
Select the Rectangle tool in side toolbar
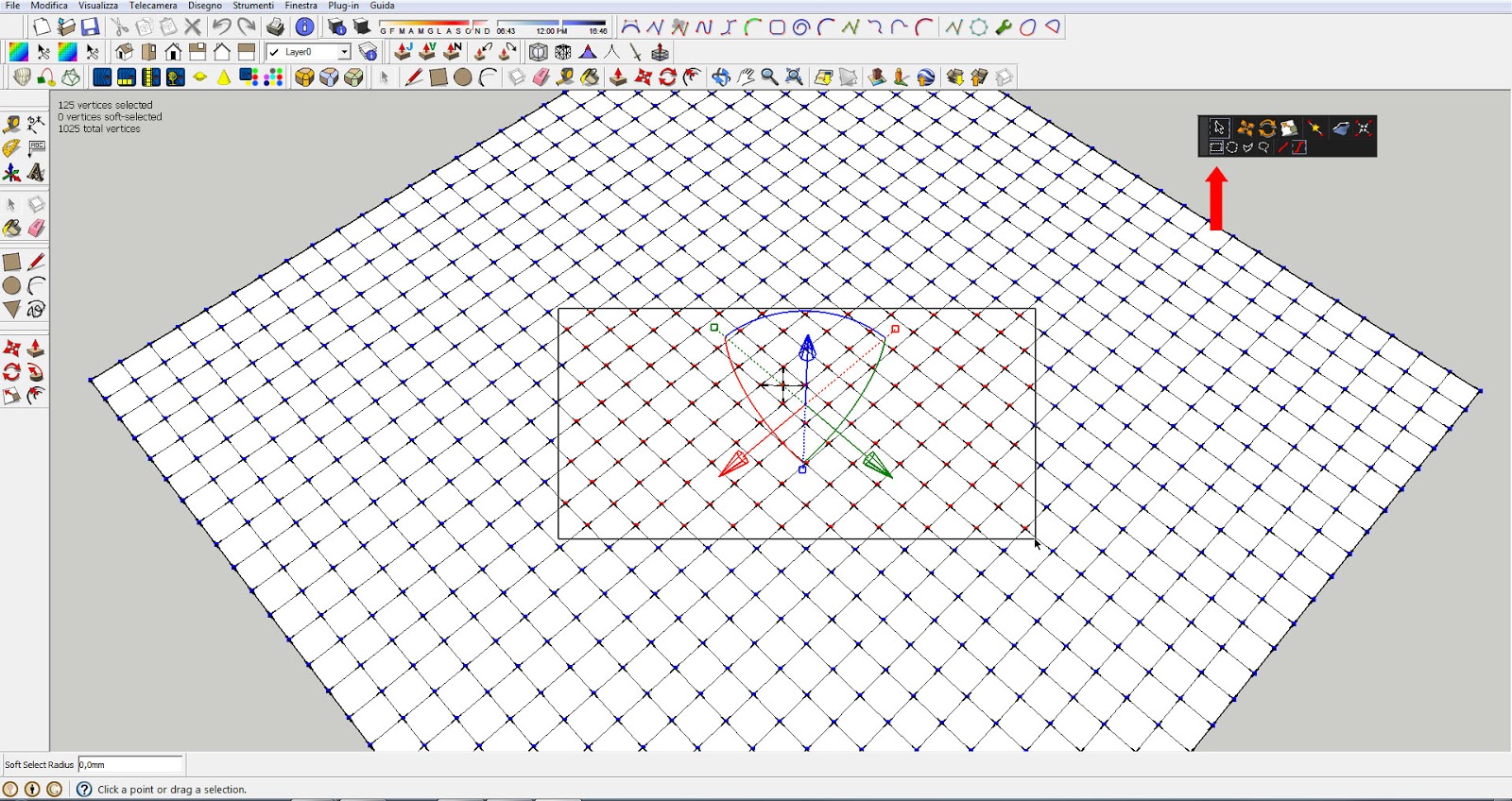(x=11, y=262)
